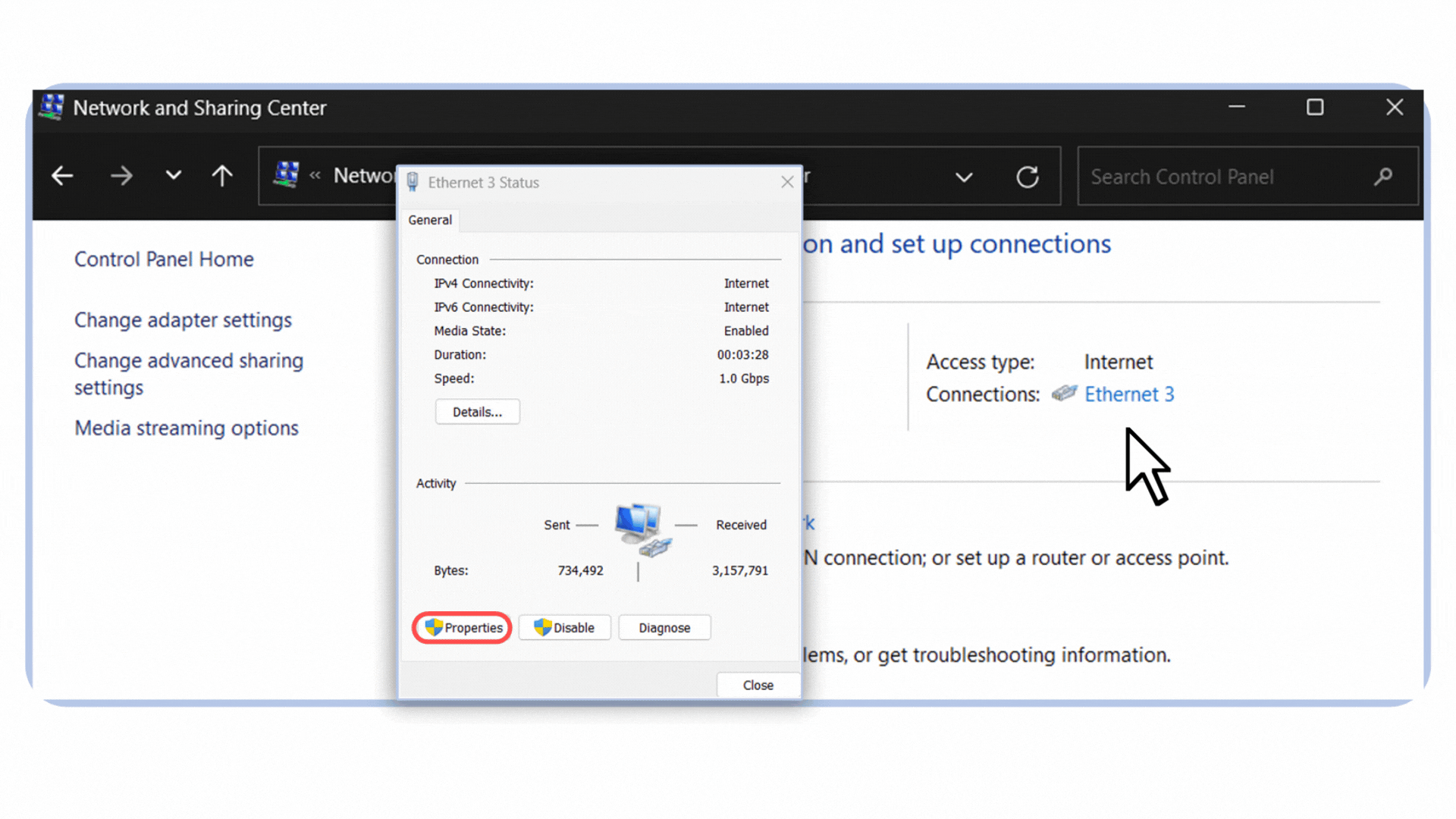Open the Ethernet 3 connection link
This screenshot has height=819, width=1456.
pyautogui.click(x=1129, y=394)
